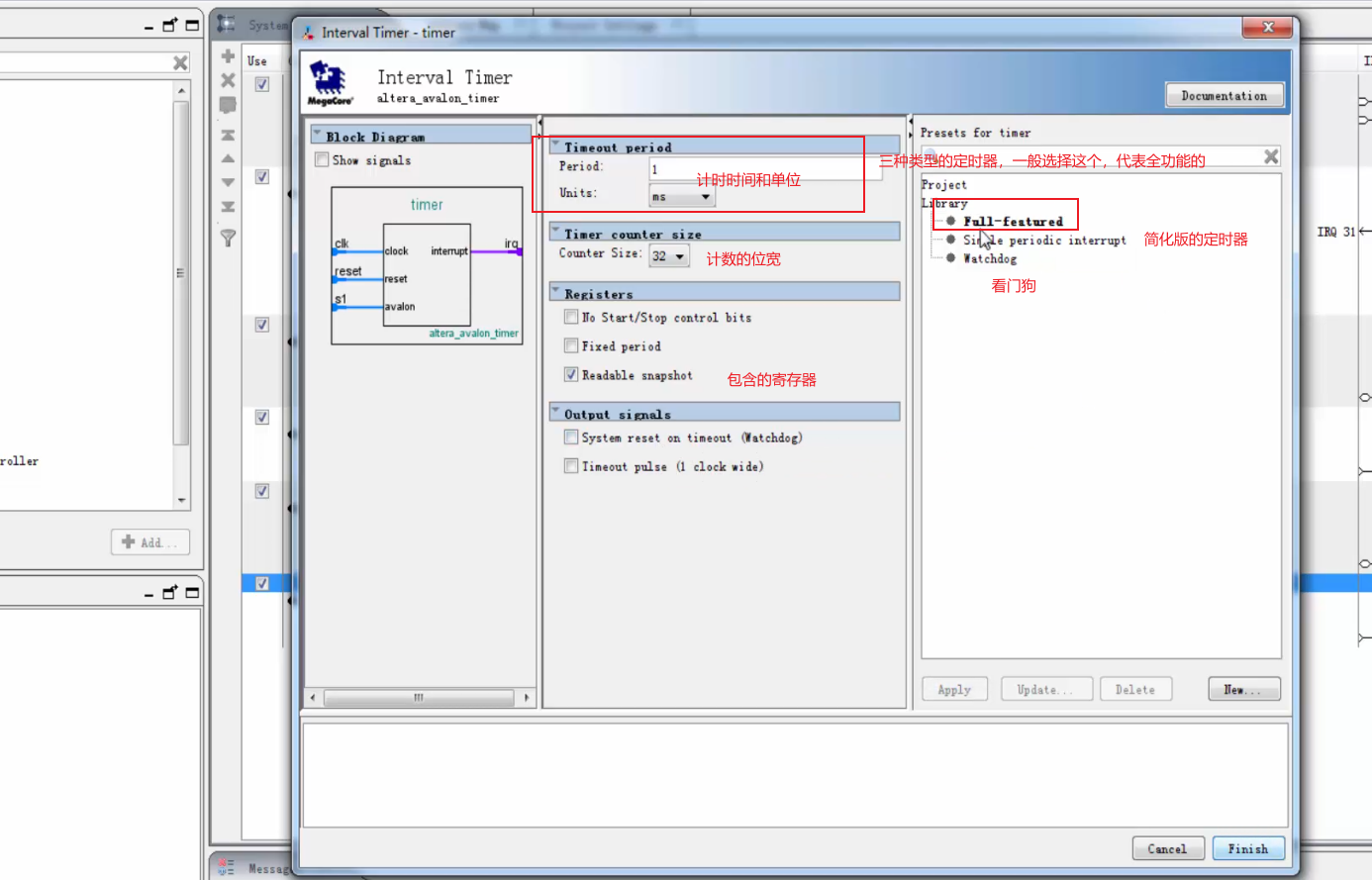Clear the Presets for timer search with X icon
1372x880 pixels.
(x=1271, y=156)
